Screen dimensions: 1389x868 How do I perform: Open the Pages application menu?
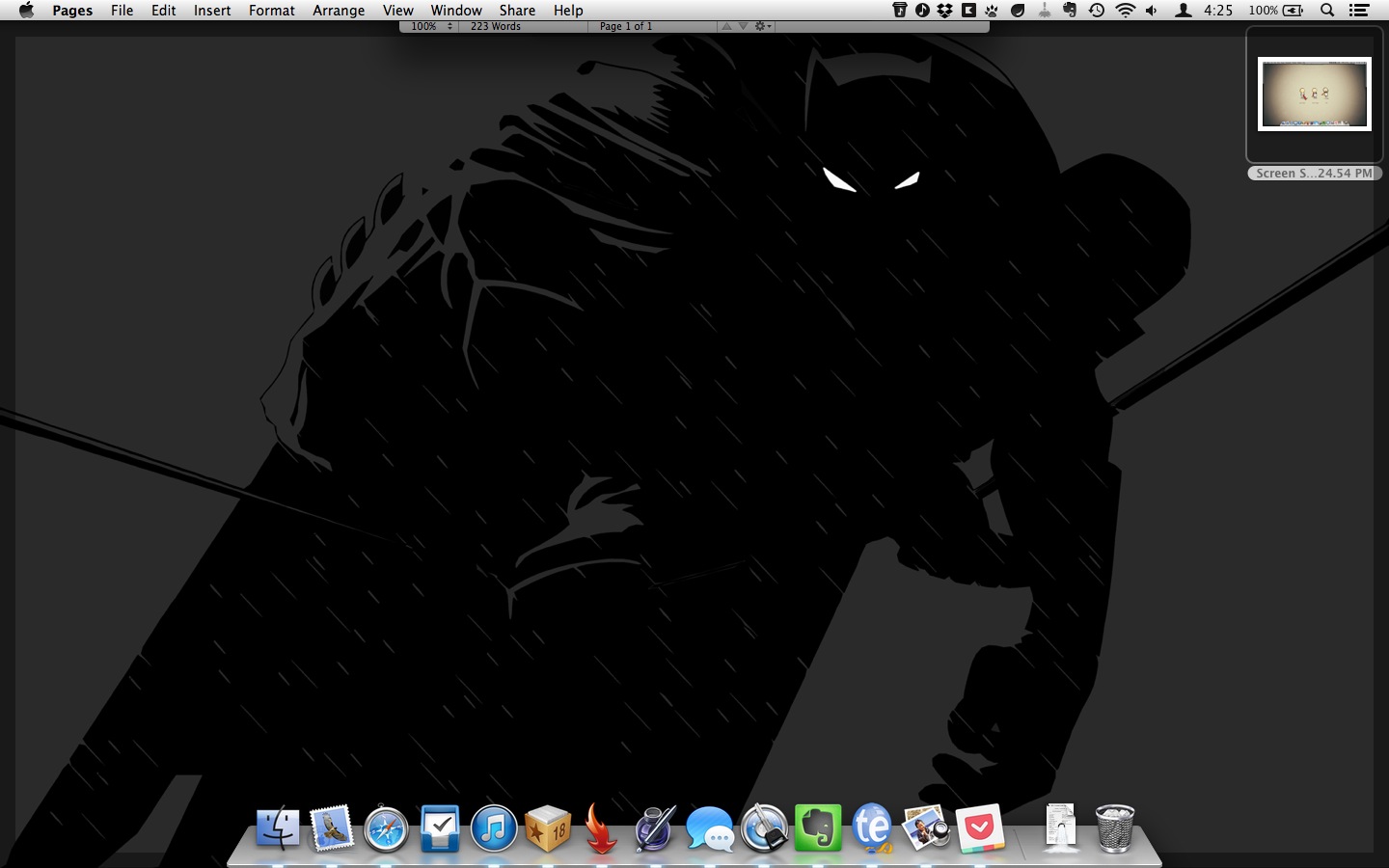coord(72,11)
